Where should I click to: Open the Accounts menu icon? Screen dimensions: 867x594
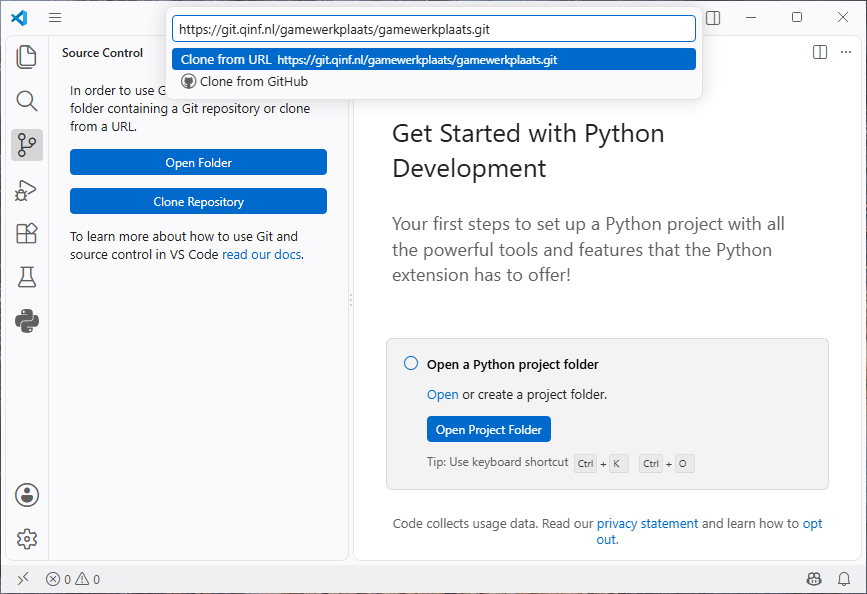(x=27, y=495)
